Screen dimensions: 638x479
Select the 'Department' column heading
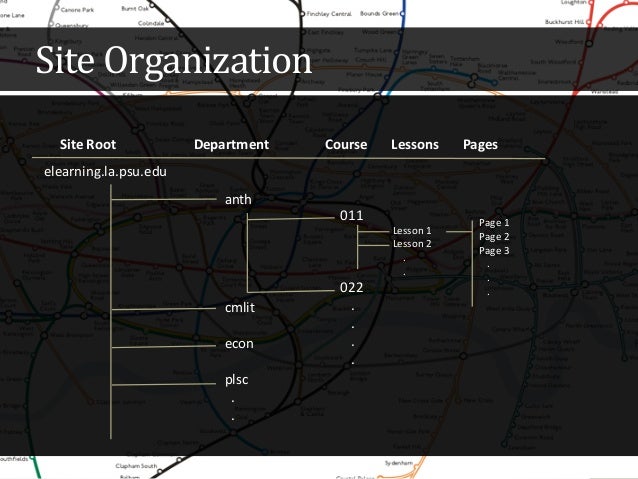[x=232, y=144]
